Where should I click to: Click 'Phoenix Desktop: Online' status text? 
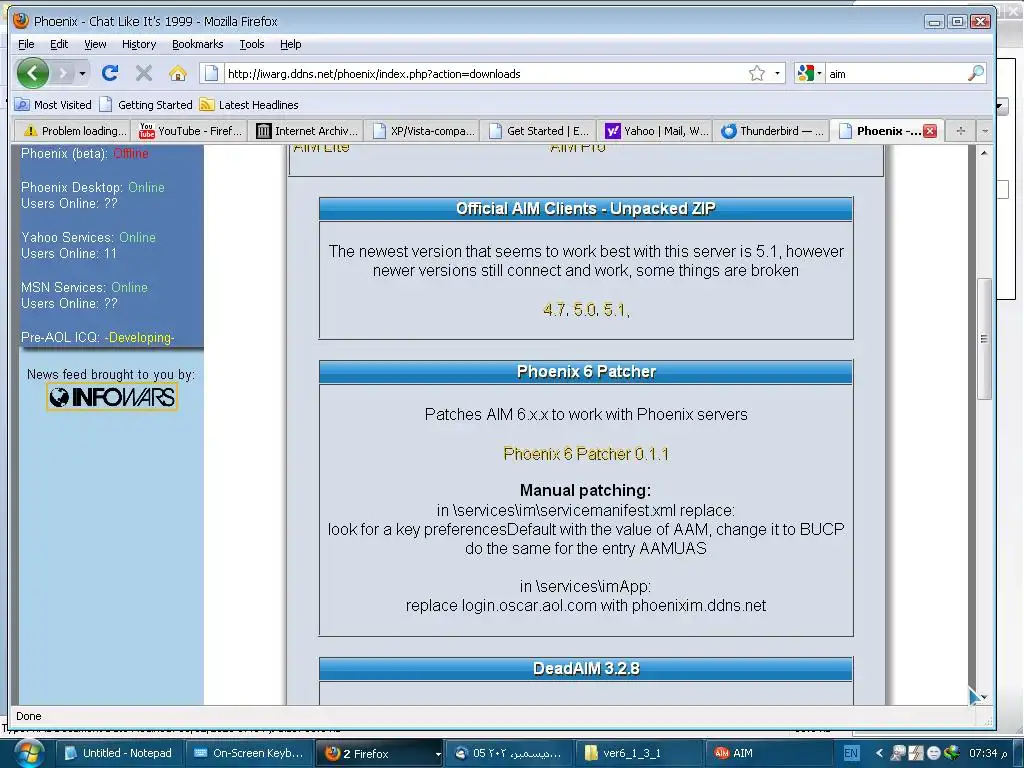click(x=93, y=187)
